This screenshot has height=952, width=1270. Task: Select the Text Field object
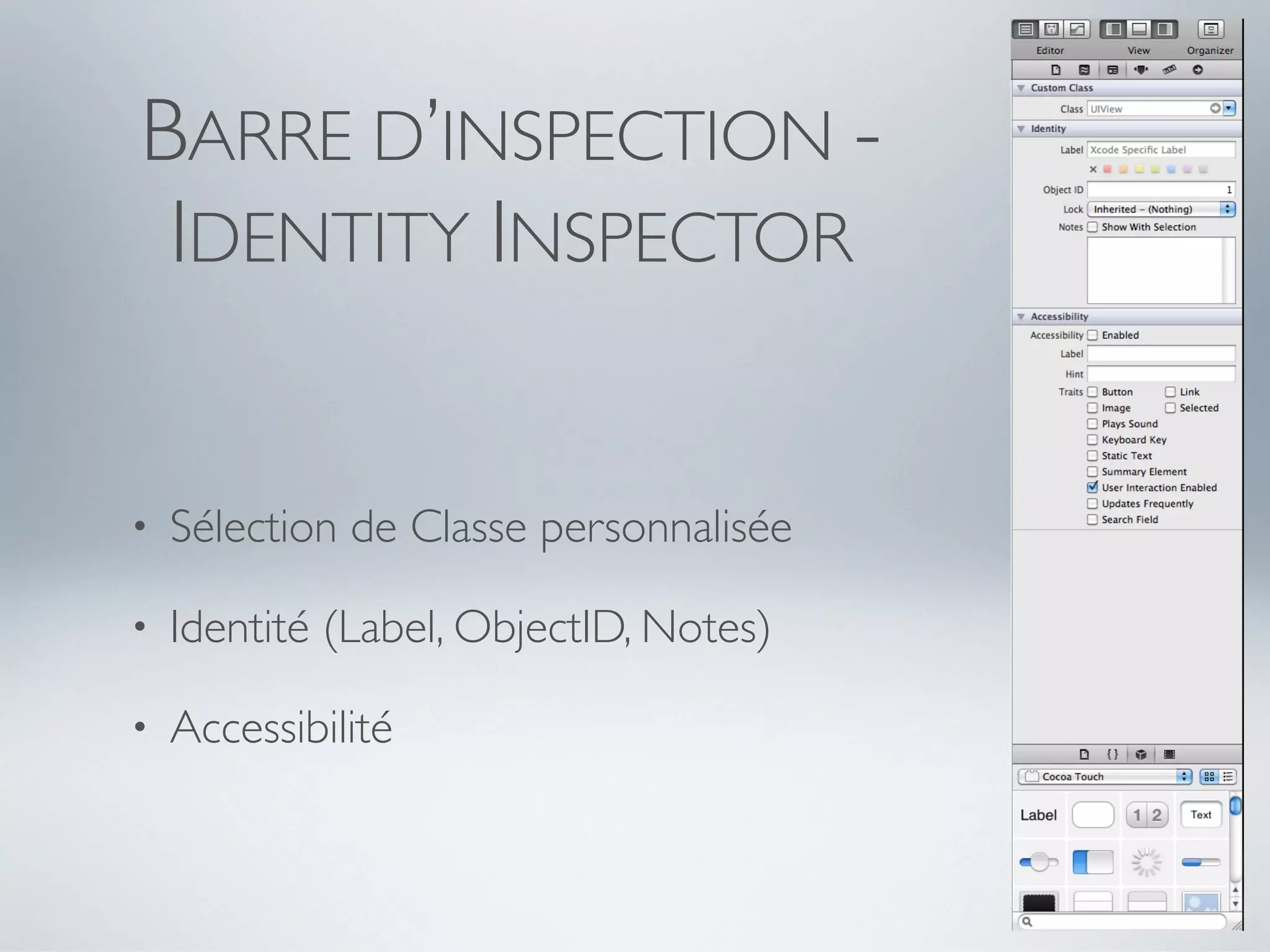(1201, 815)
